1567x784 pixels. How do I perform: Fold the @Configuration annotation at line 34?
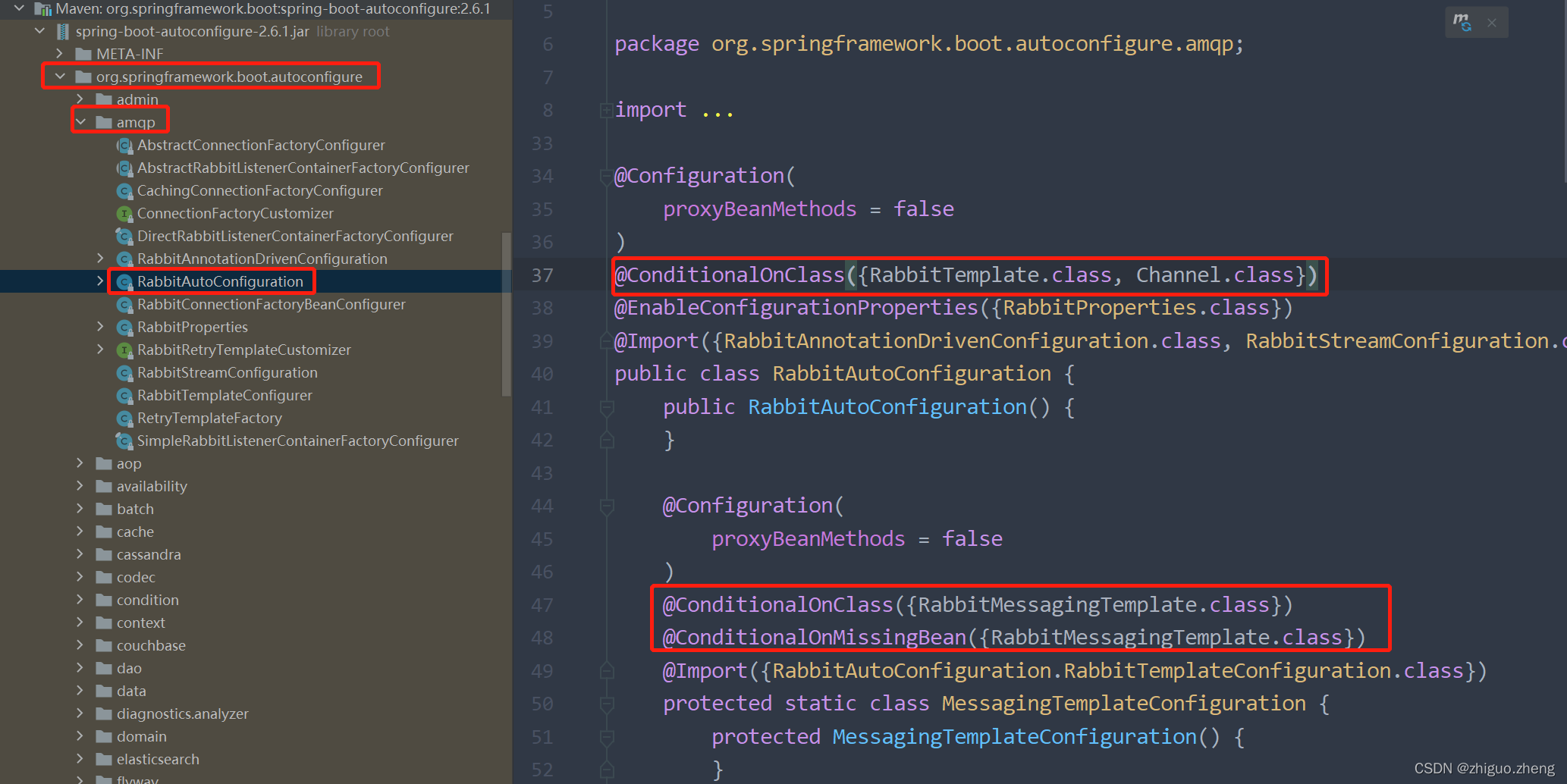[x=606, y=177]
